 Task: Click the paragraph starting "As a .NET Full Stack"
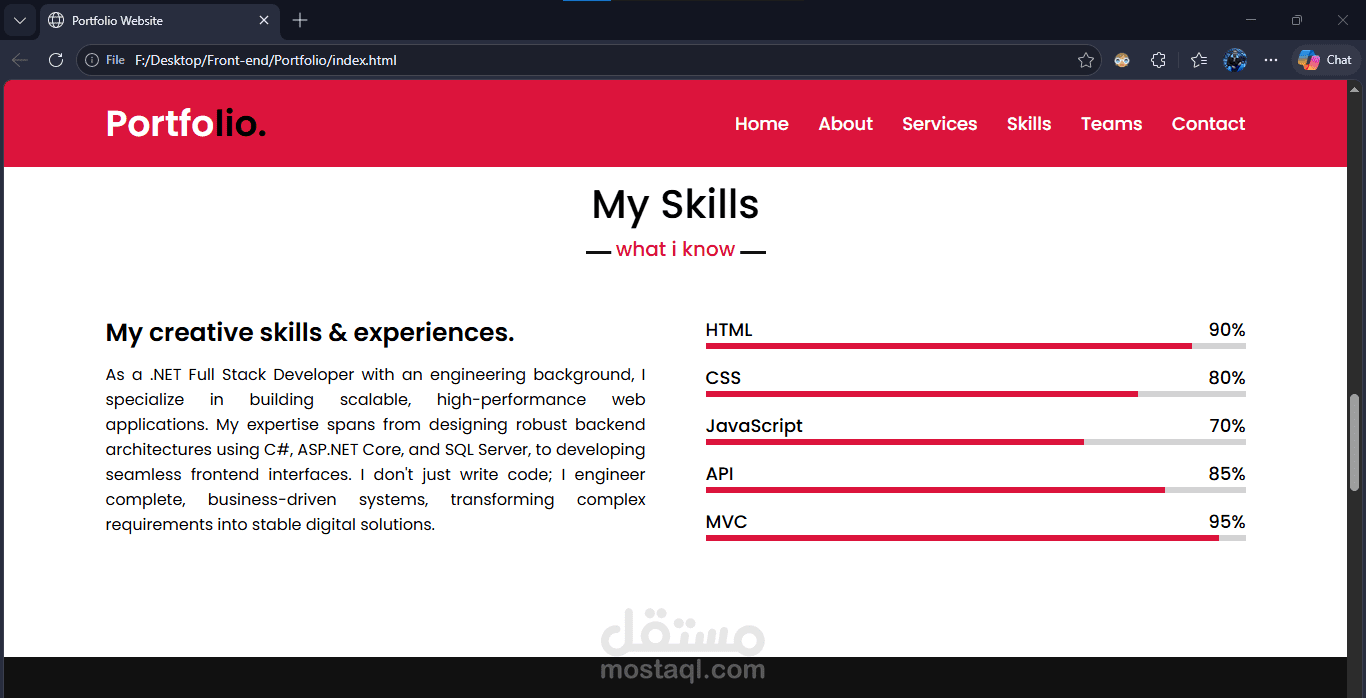click(x=376, y=450)
